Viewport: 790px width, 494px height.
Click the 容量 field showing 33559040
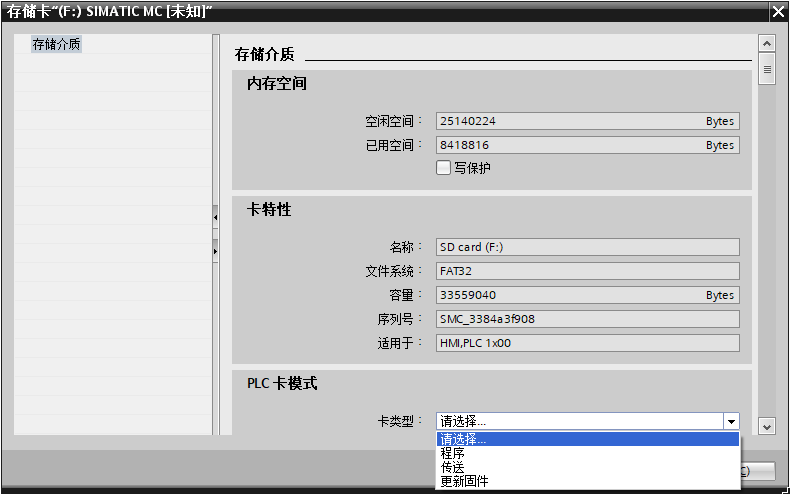click(x=587, y=295)
